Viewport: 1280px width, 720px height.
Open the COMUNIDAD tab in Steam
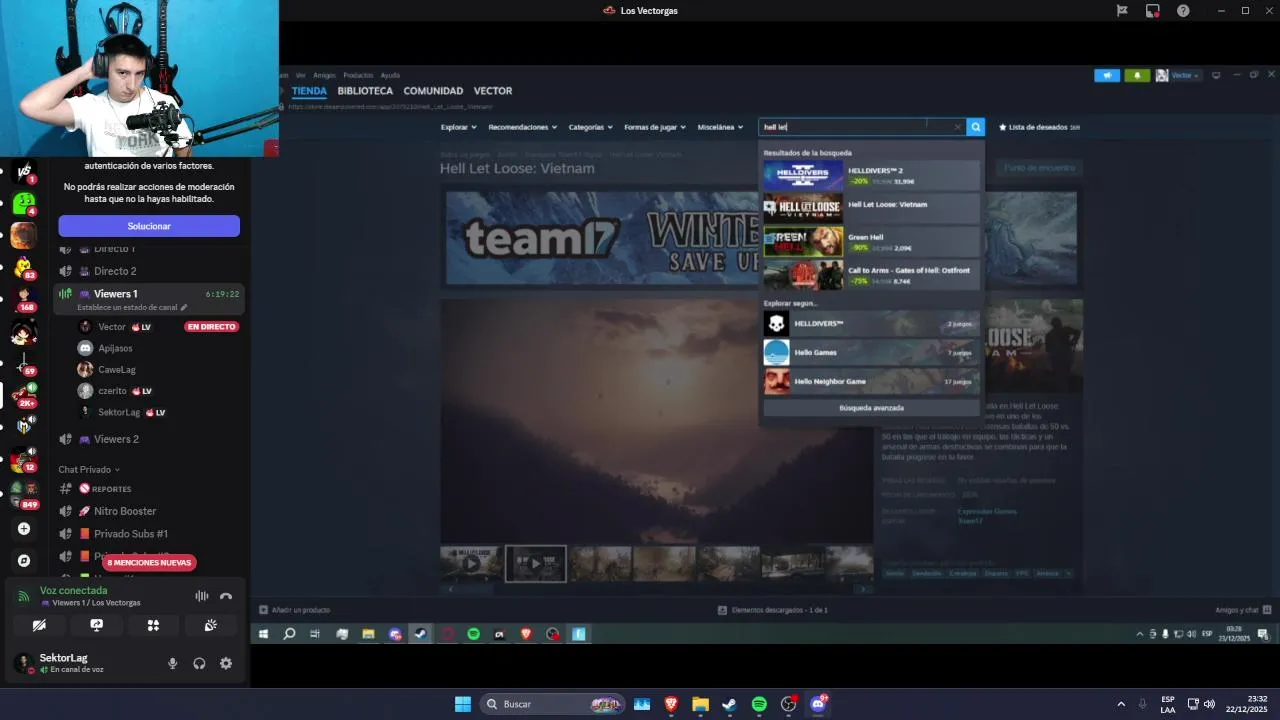433,91
